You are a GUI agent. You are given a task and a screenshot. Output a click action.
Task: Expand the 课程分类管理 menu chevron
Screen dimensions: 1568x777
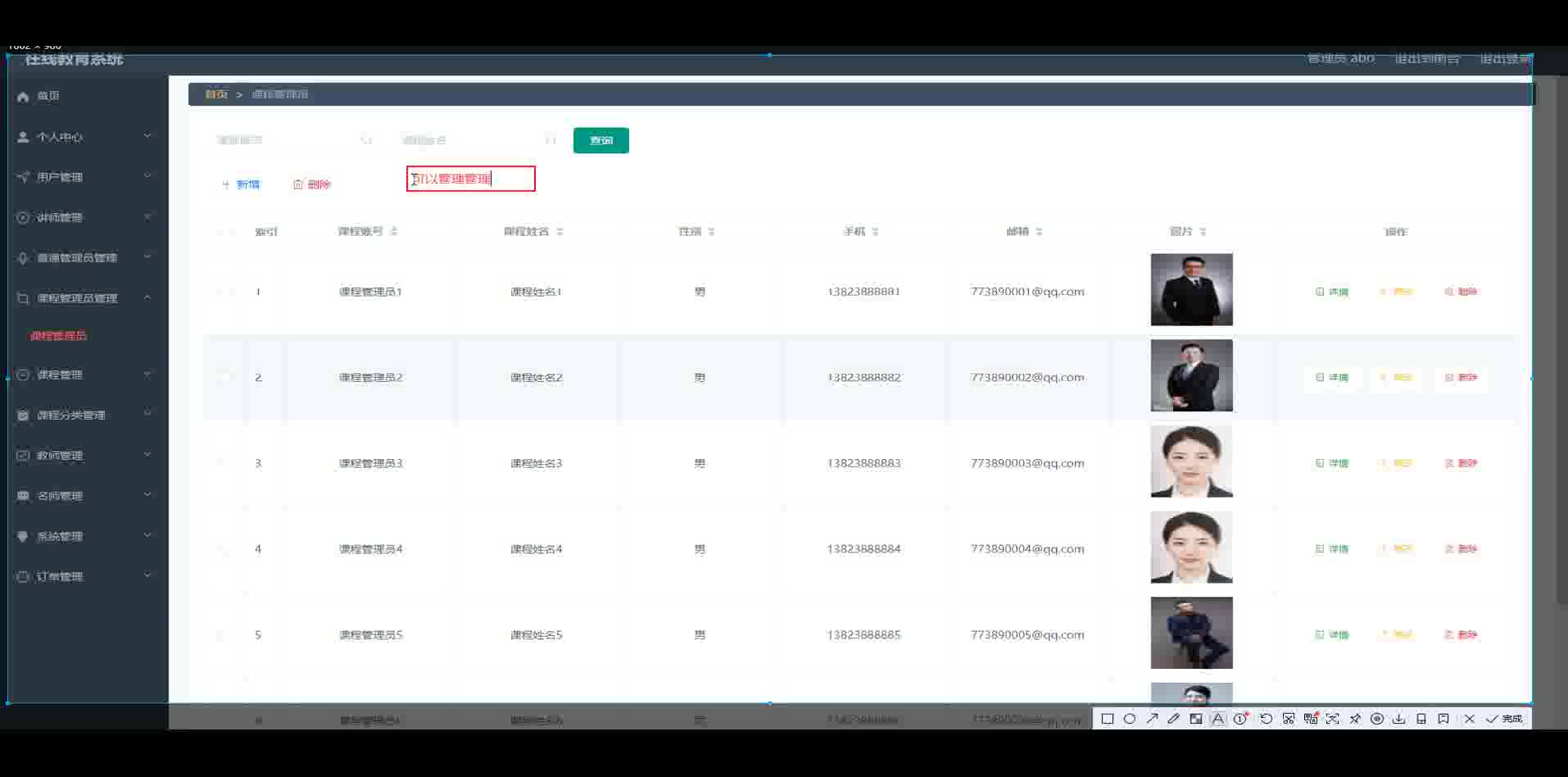pos(147,414)
